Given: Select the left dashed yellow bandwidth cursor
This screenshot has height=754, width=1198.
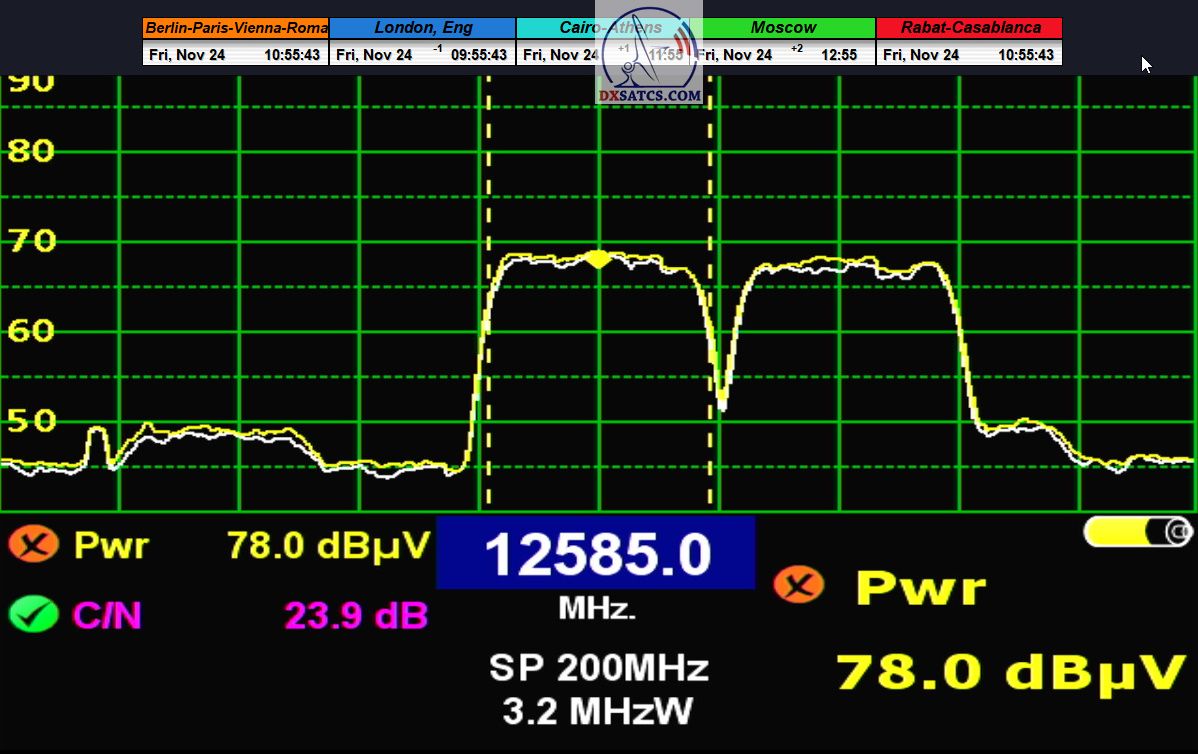Looking at the screenshot, I should 488,300.
